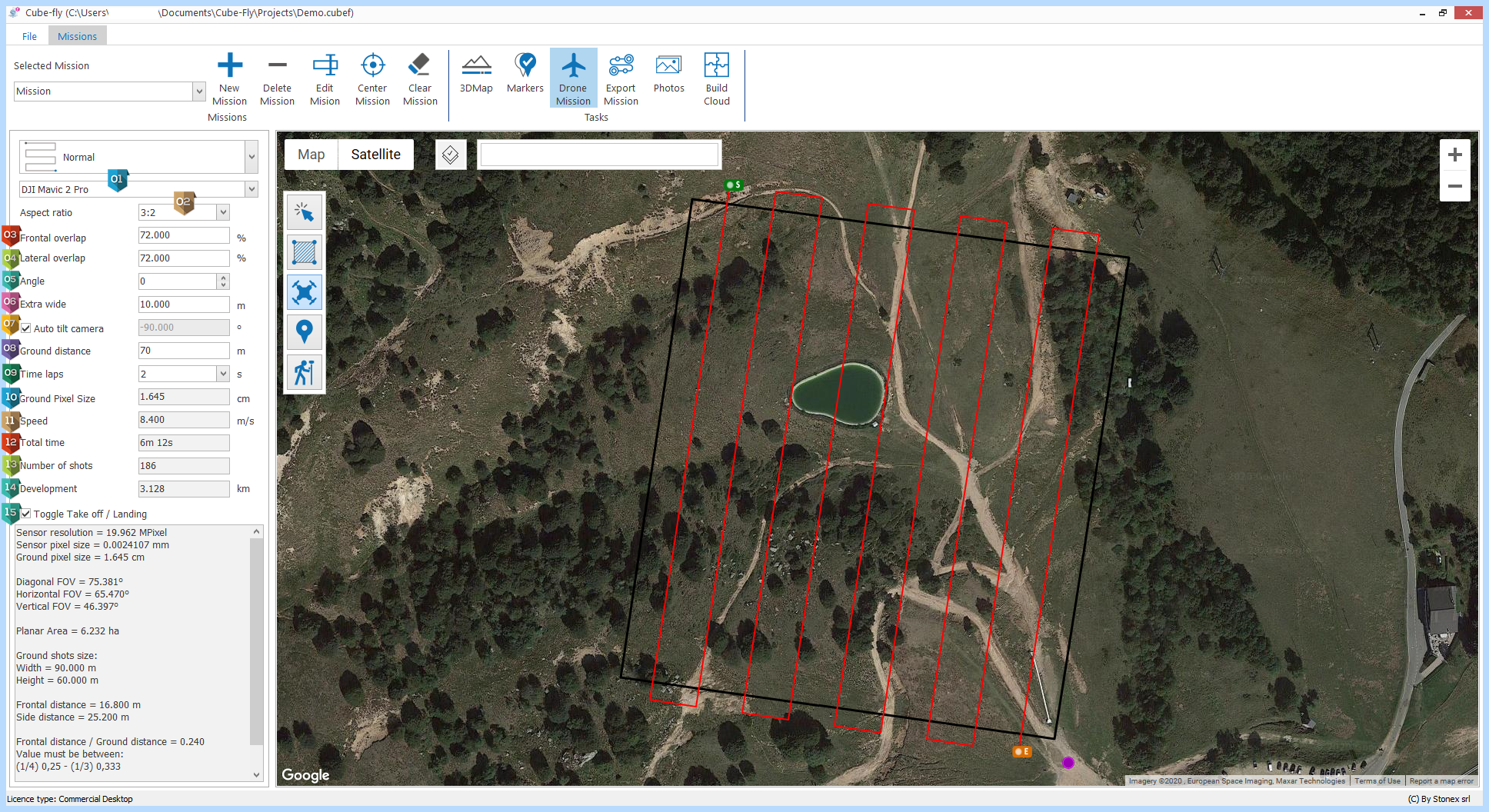Click 'Sensor resolution = 19.962 MPixel' line
Viewport: 1489px width, 812px height.
coord(92,533)
